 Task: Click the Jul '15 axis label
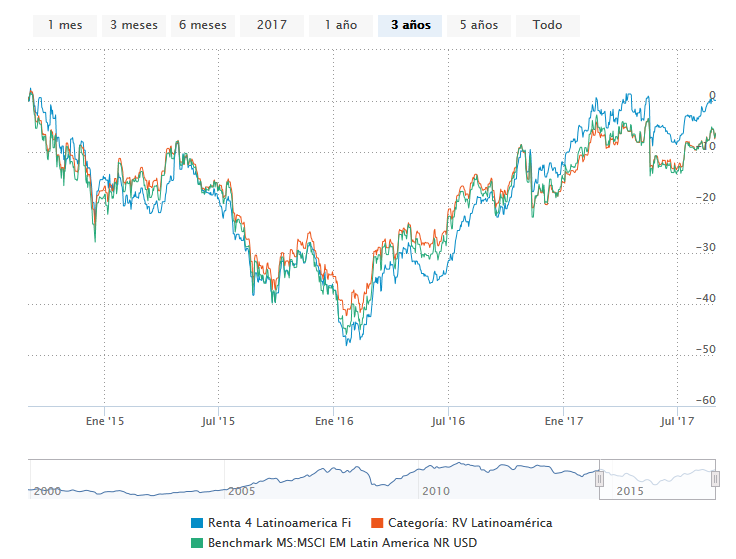pos(218,421)
